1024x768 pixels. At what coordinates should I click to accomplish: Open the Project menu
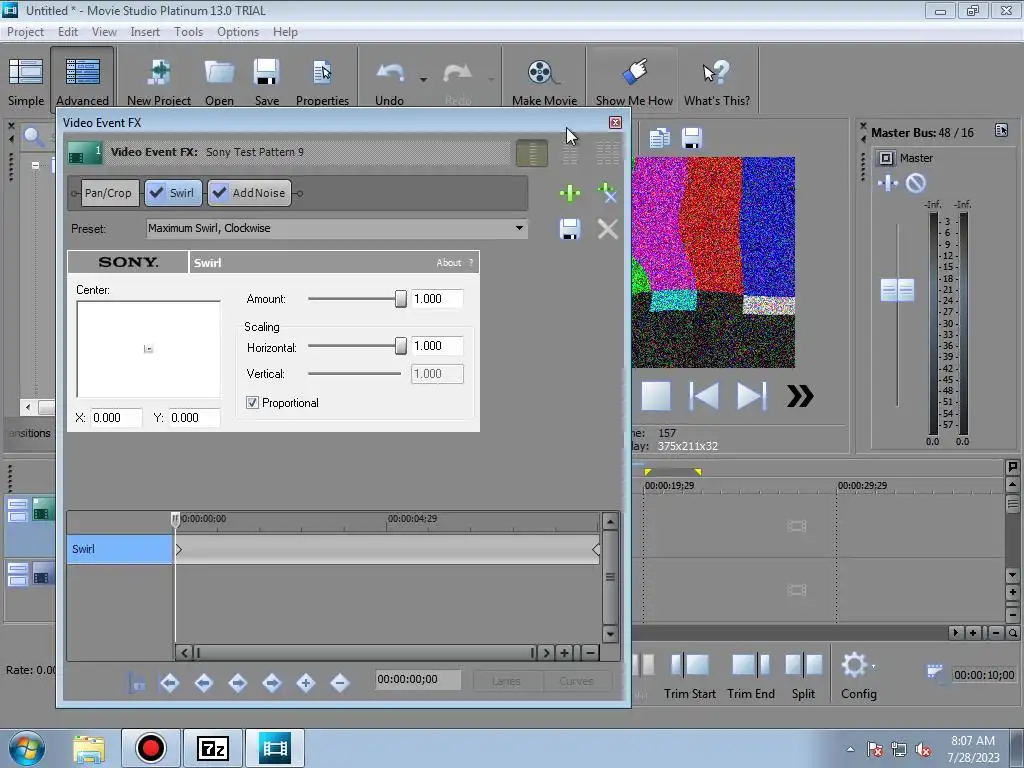pyautogui.click(x=25, y=32)
